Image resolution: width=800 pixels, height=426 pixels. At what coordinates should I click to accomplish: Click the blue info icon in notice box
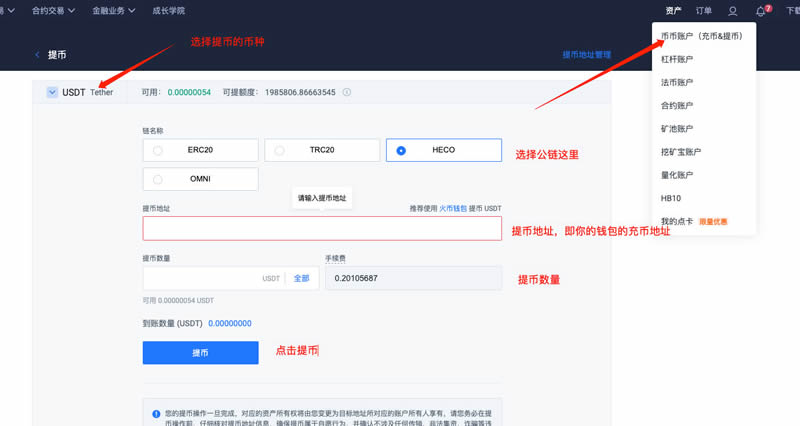(x=156, y=413)
